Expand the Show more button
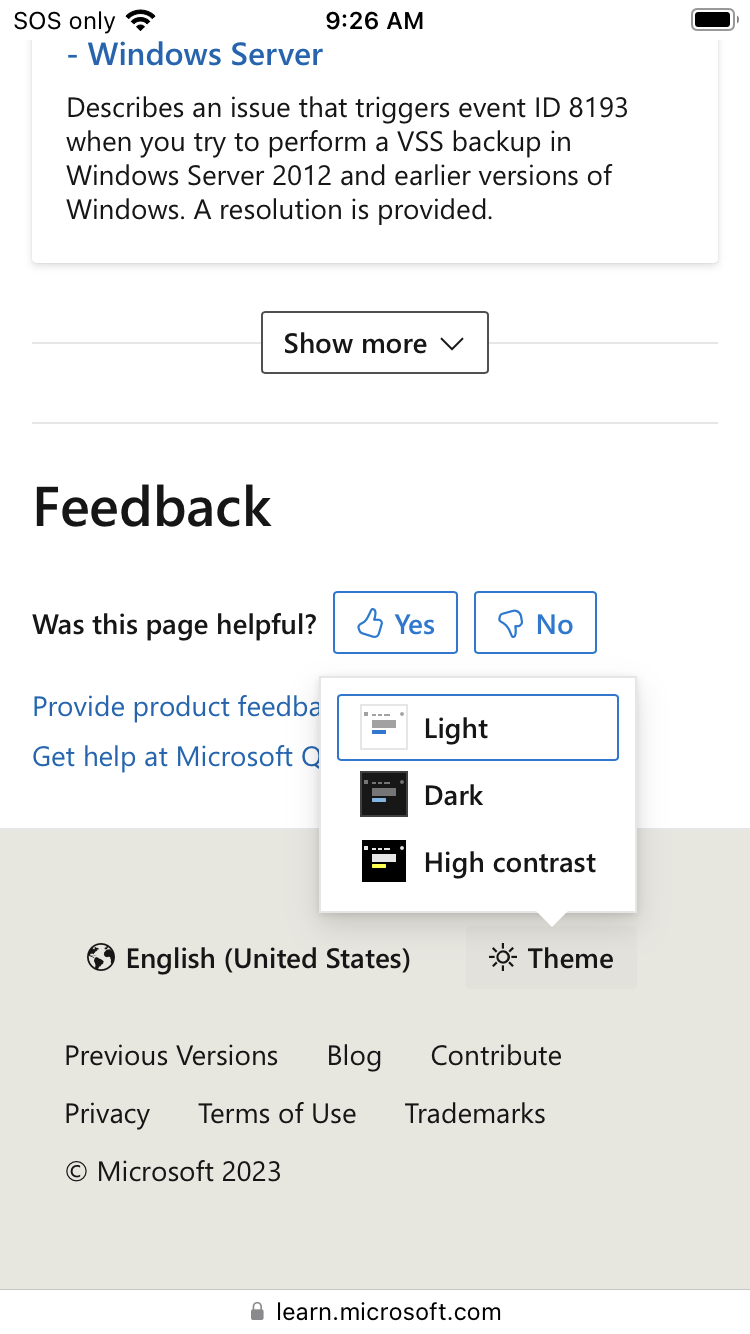Image resolution: width=750 pixels, height=1334 pixels. pos(375,343)
